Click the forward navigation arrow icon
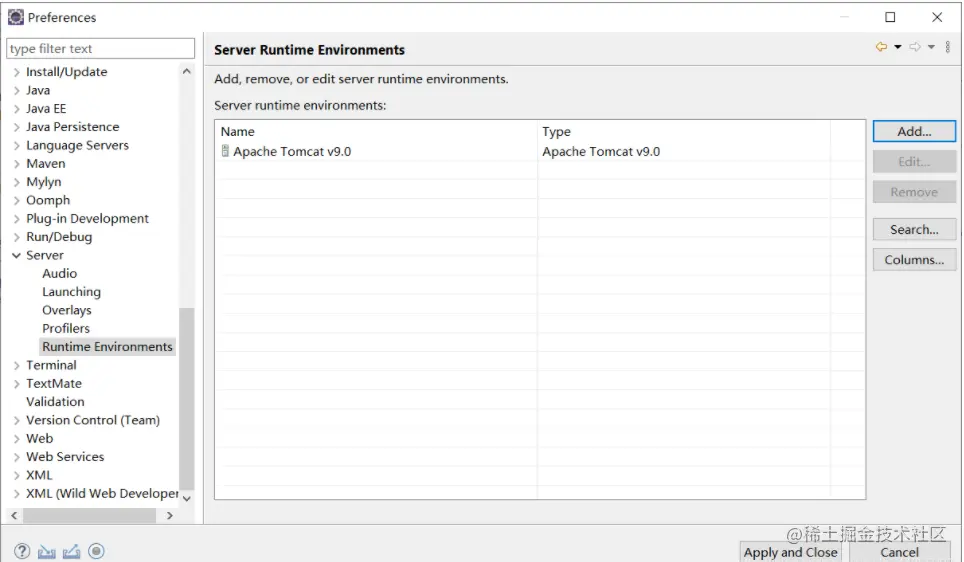Image resolution: width=964 pixels, height=562 pixels. coord(914,48)
